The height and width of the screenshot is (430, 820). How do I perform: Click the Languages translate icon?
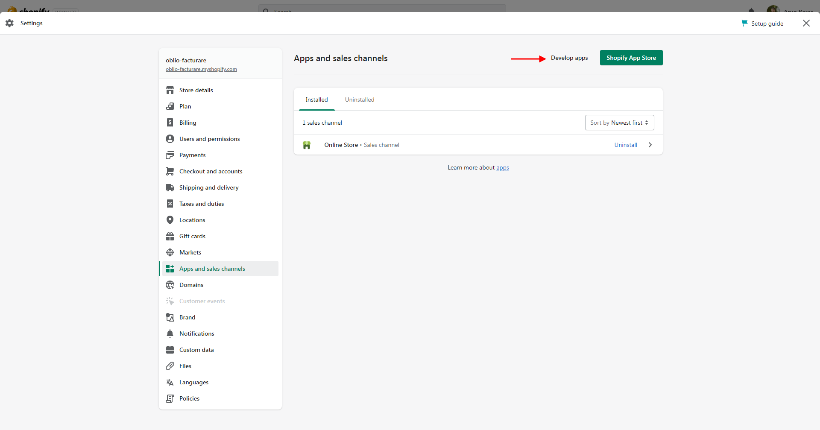pos(170,382)
